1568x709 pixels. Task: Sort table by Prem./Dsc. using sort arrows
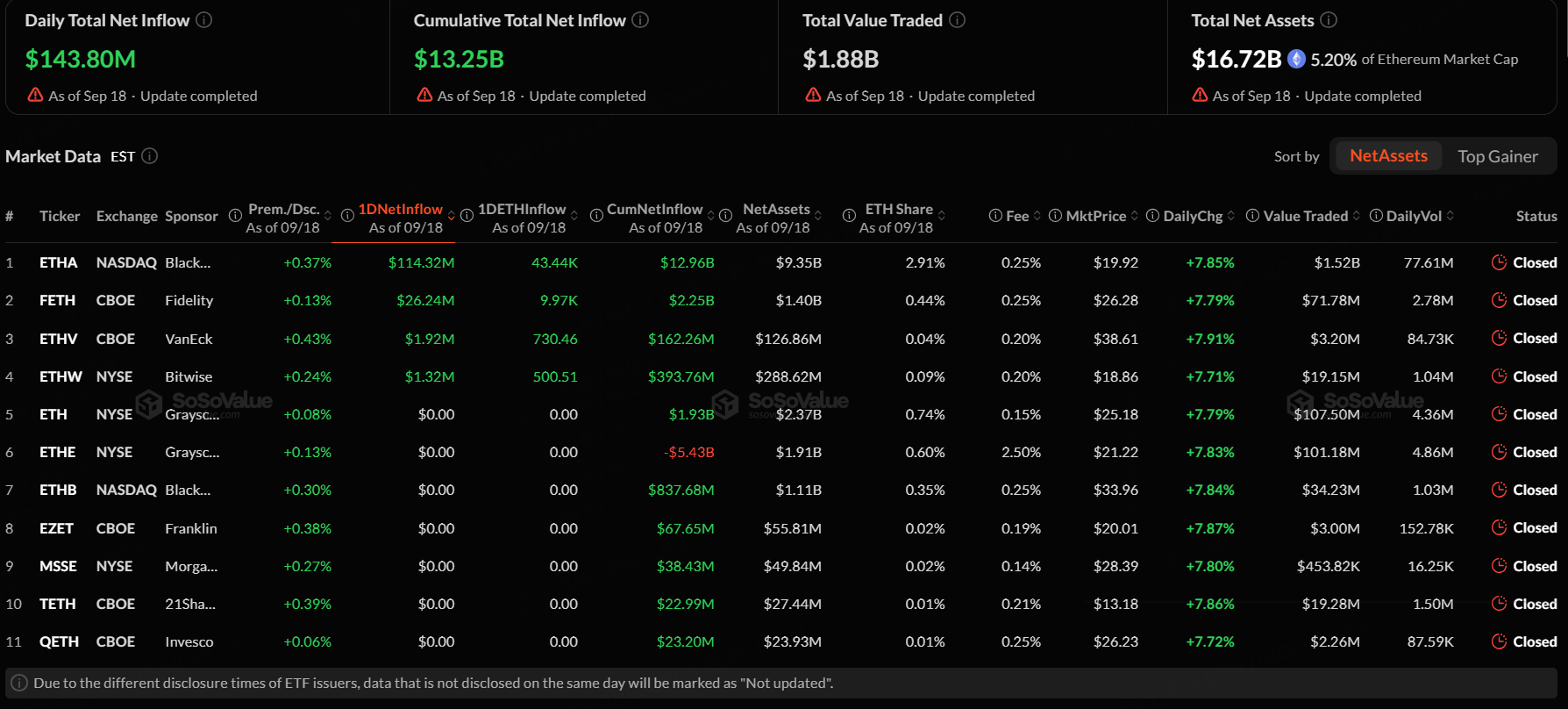coord(328,216)
